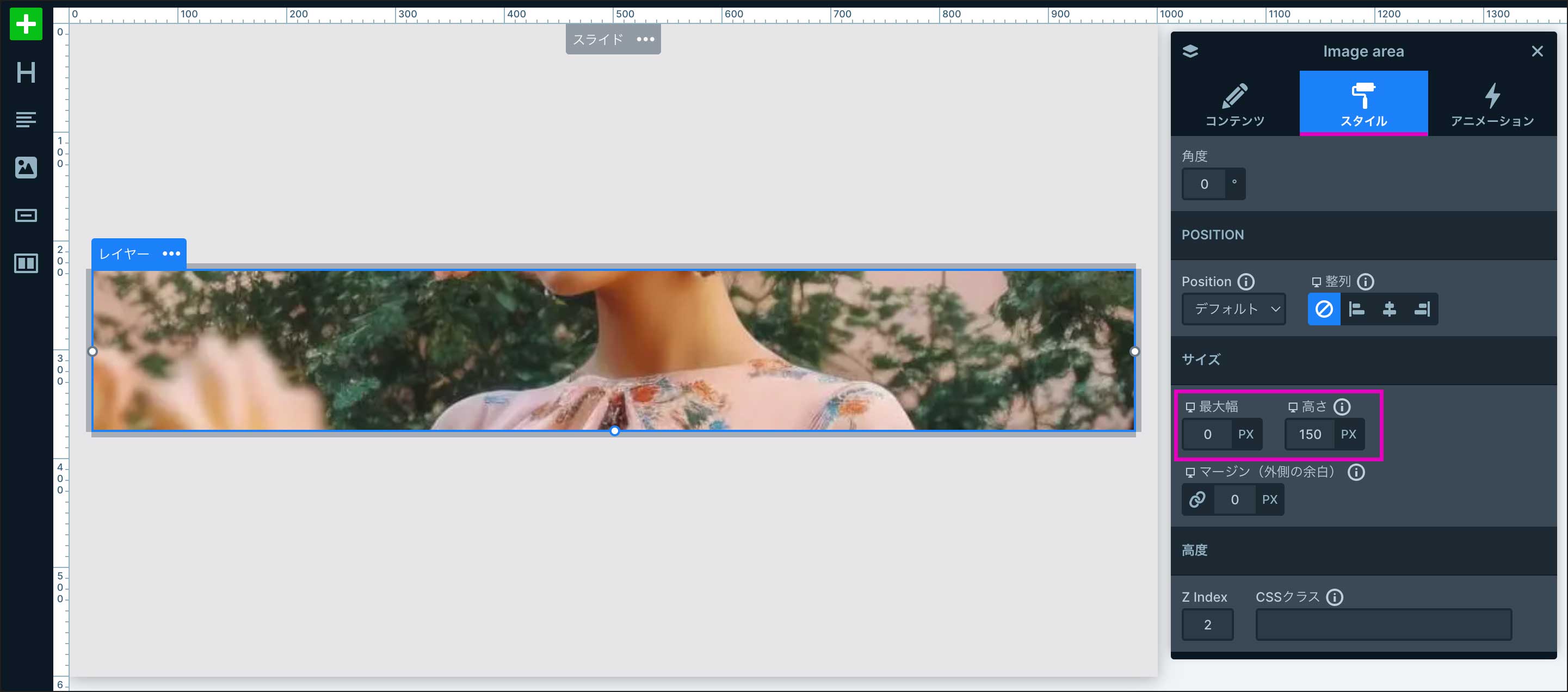
Task: Click info icon next to 高さ
Action: tap(1342, 406)
